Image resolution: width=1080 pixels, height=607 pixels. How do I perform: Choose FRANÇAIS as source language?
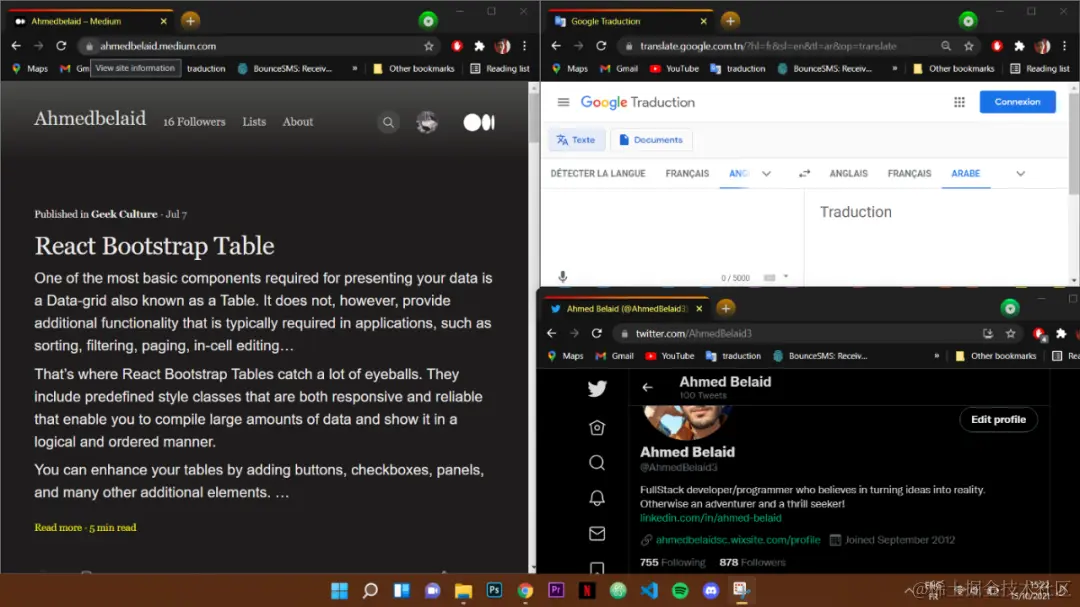(x=687, y=174)
